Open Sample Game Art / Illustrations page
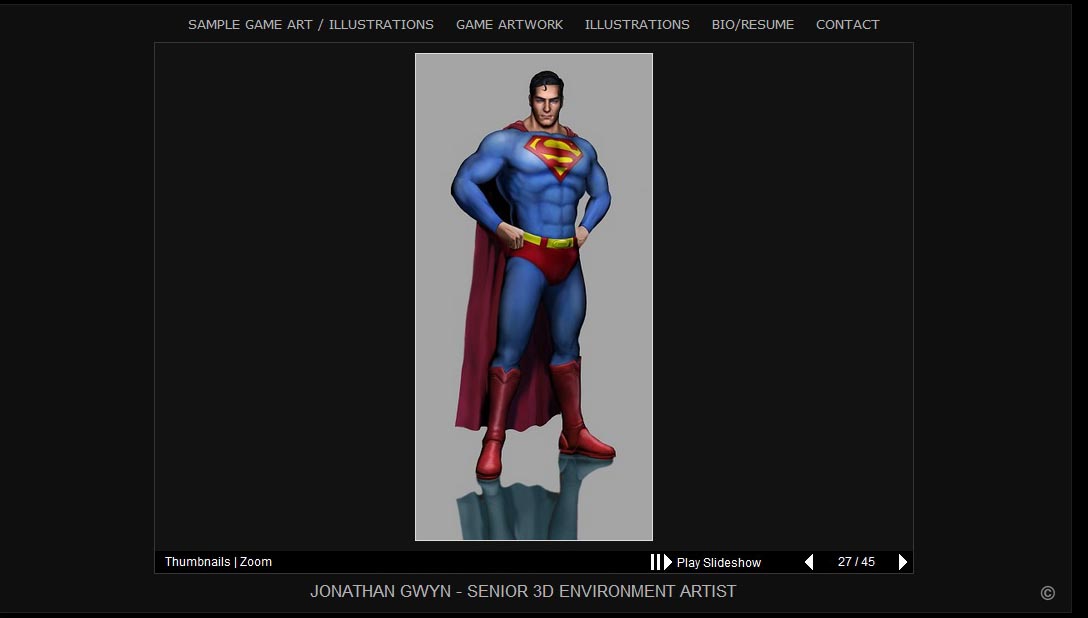Image resolution: width=1088 pixels, height=618 pixels. click(x=311, y=25)
